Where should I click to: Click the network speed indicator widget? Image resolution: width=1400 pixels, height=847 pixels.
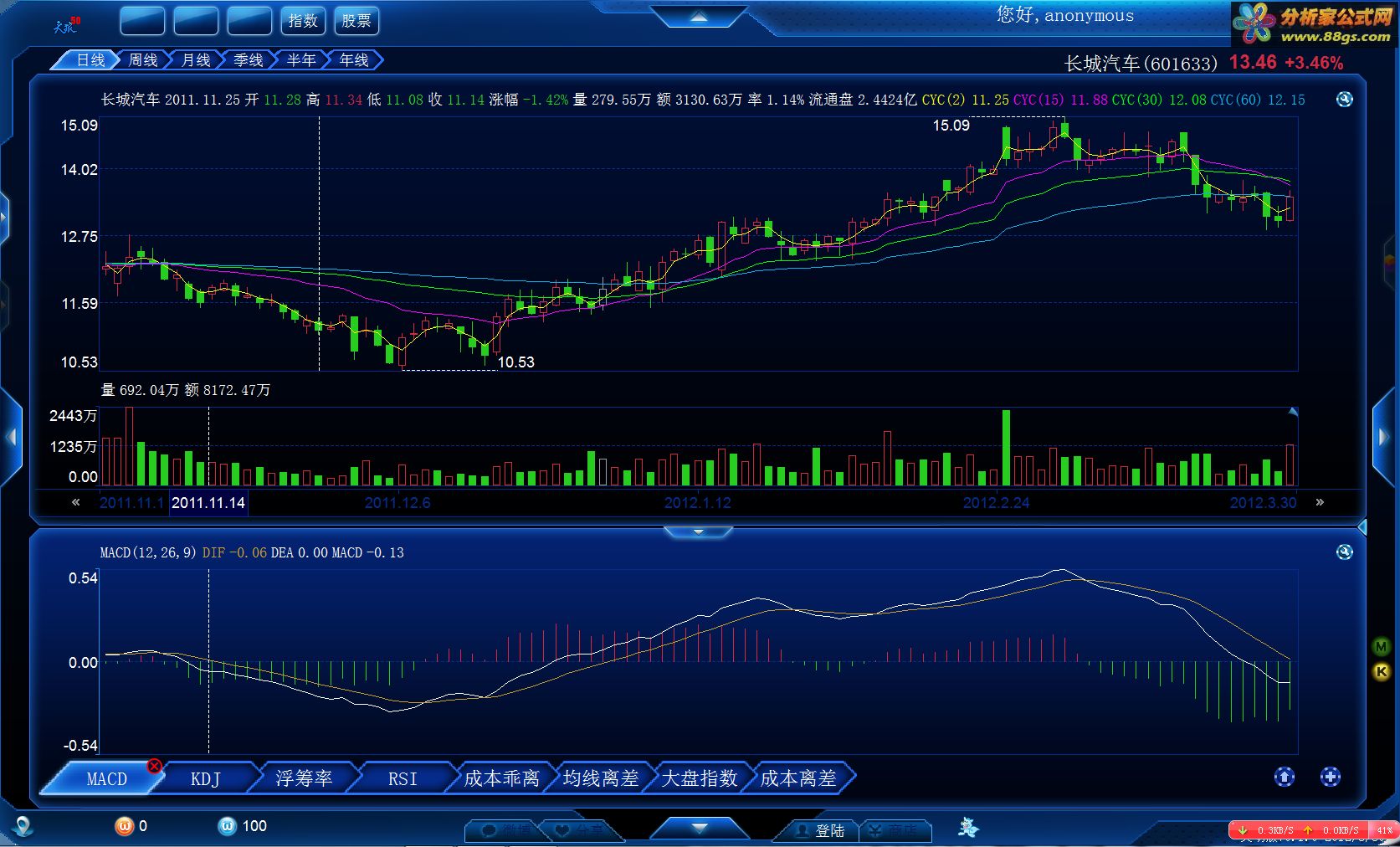(1314, 830)
